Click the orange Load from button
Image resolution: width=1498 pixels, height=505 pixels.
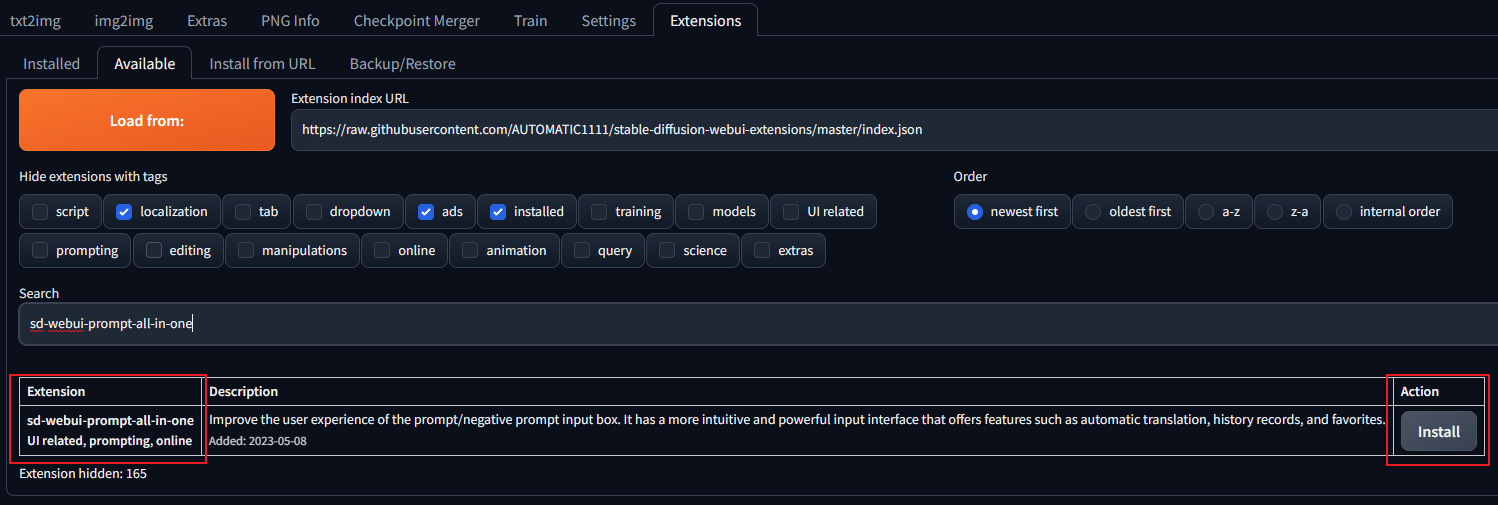point(146,120)
